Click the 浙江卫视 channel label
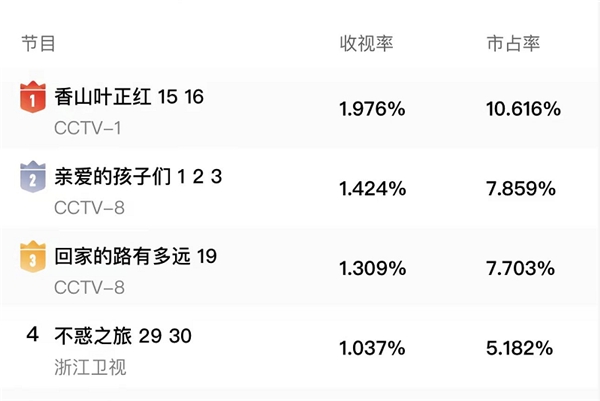This screenshot has height=401, width=600. (x=90, y=367)
